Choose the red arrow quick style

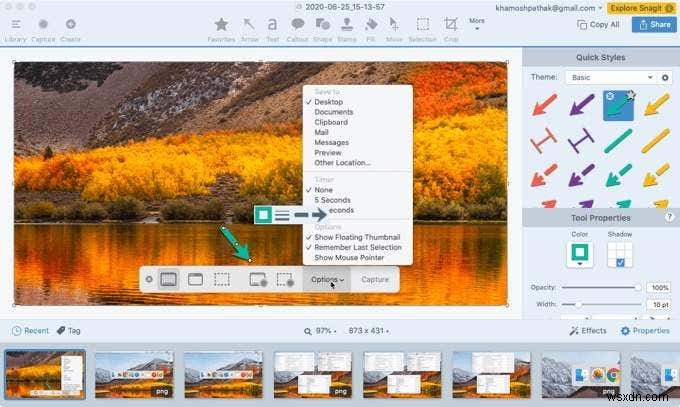(544, 105)
